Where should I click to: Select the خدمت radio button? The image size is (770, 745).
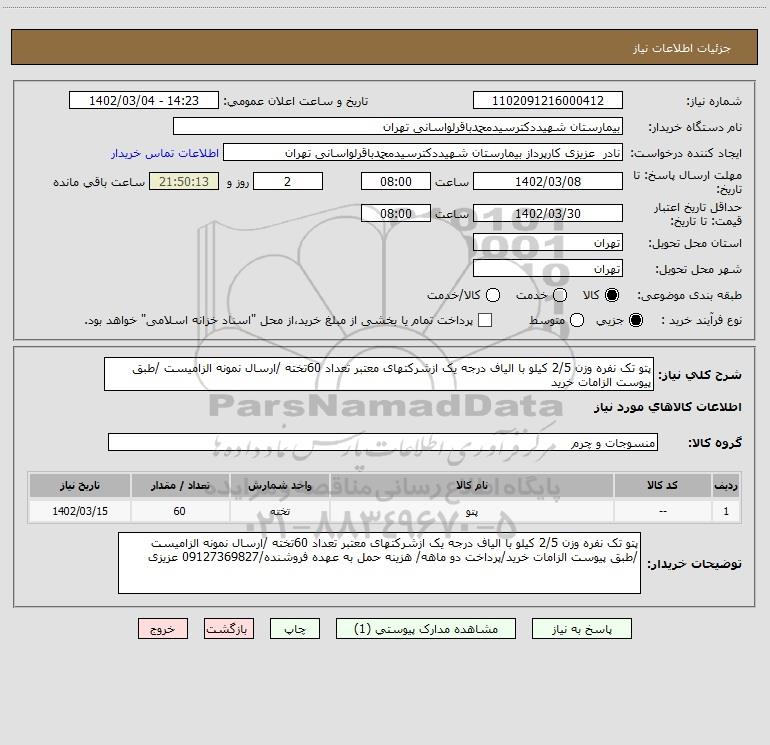(560, 295)
